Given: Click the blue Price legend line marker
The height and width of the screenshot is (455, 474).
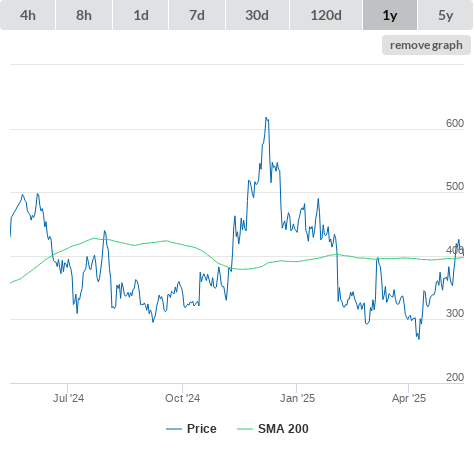Looking at the screenshot, I should (x=174, y=429).
